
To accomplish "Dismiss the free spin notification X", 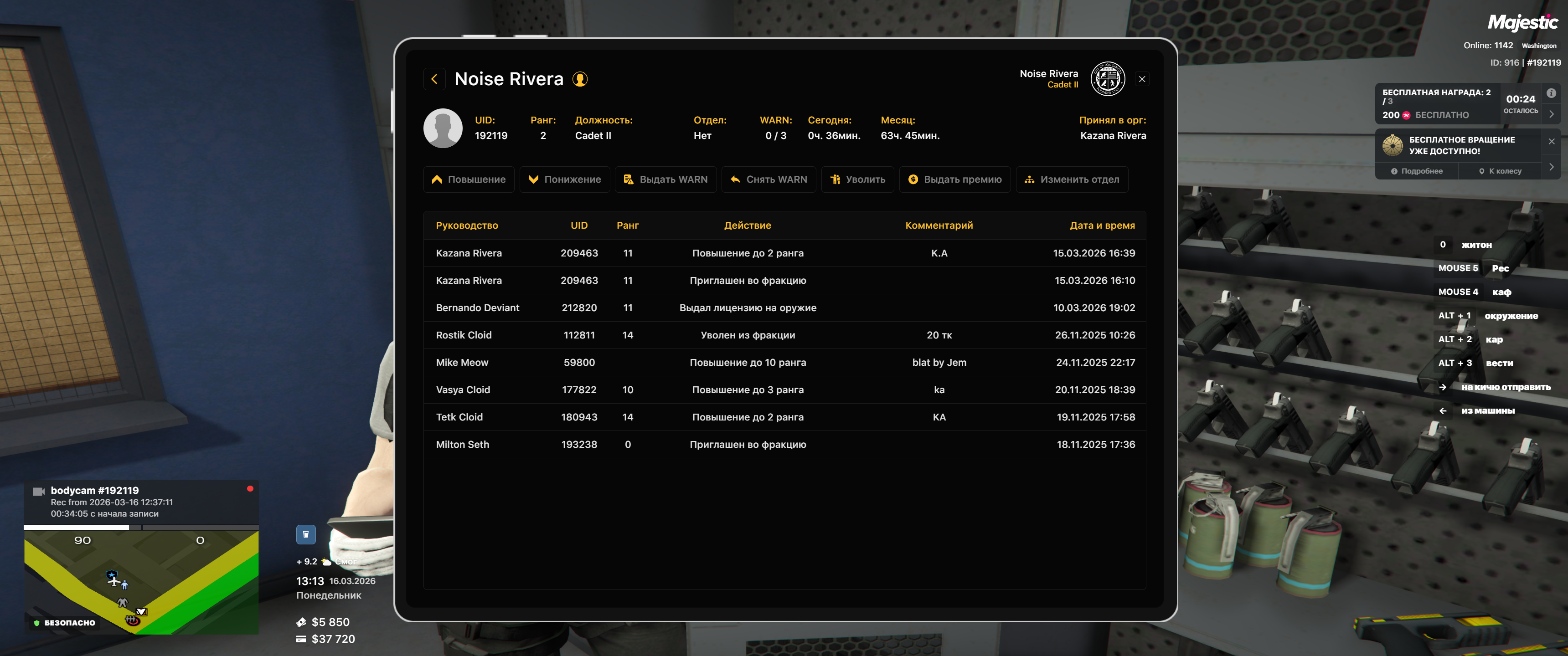I will click(1551, 141).
